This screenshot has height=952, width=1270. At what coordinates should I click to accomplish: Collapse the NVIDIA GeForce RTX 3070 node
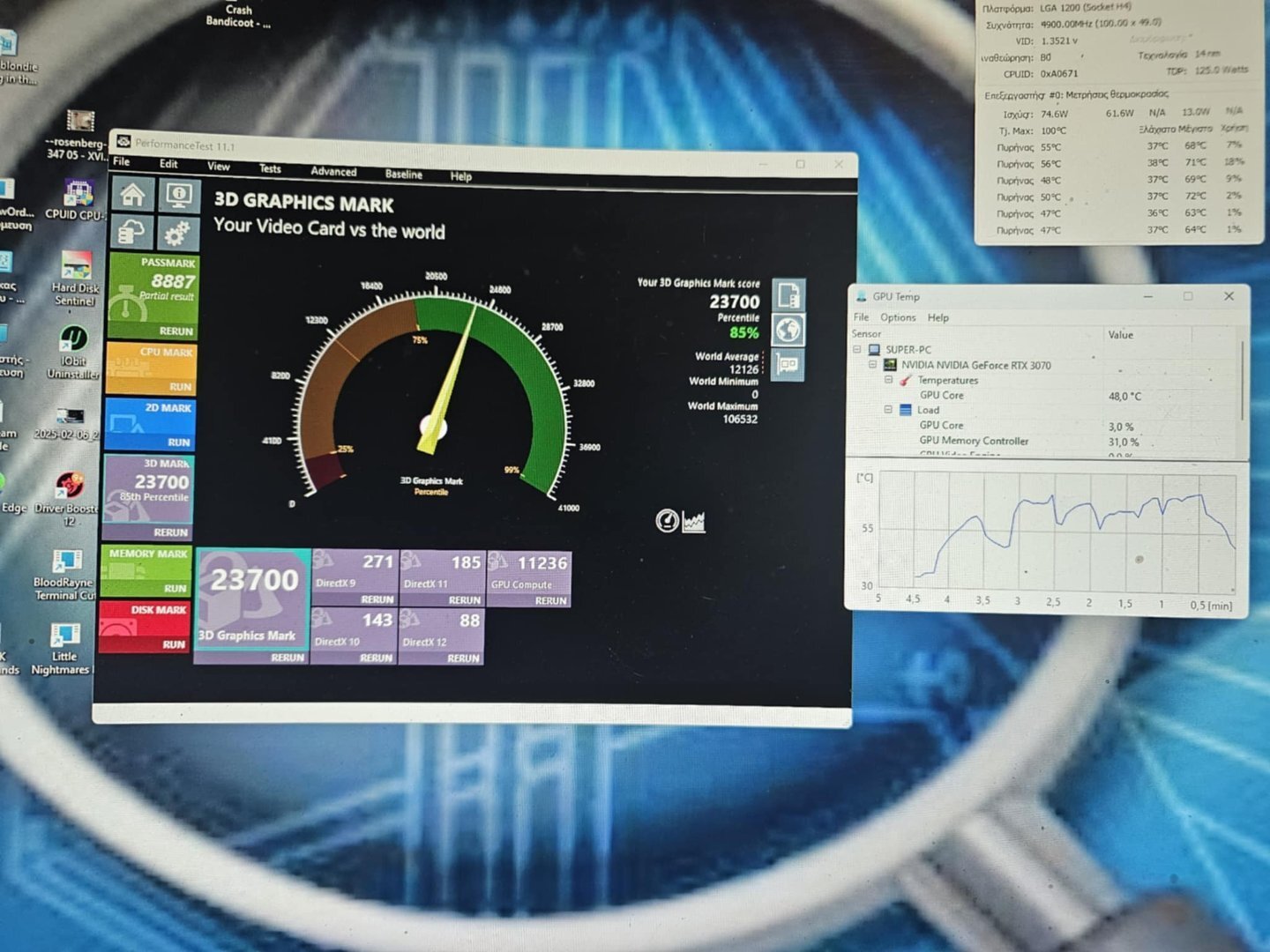[x=872, y=364]
